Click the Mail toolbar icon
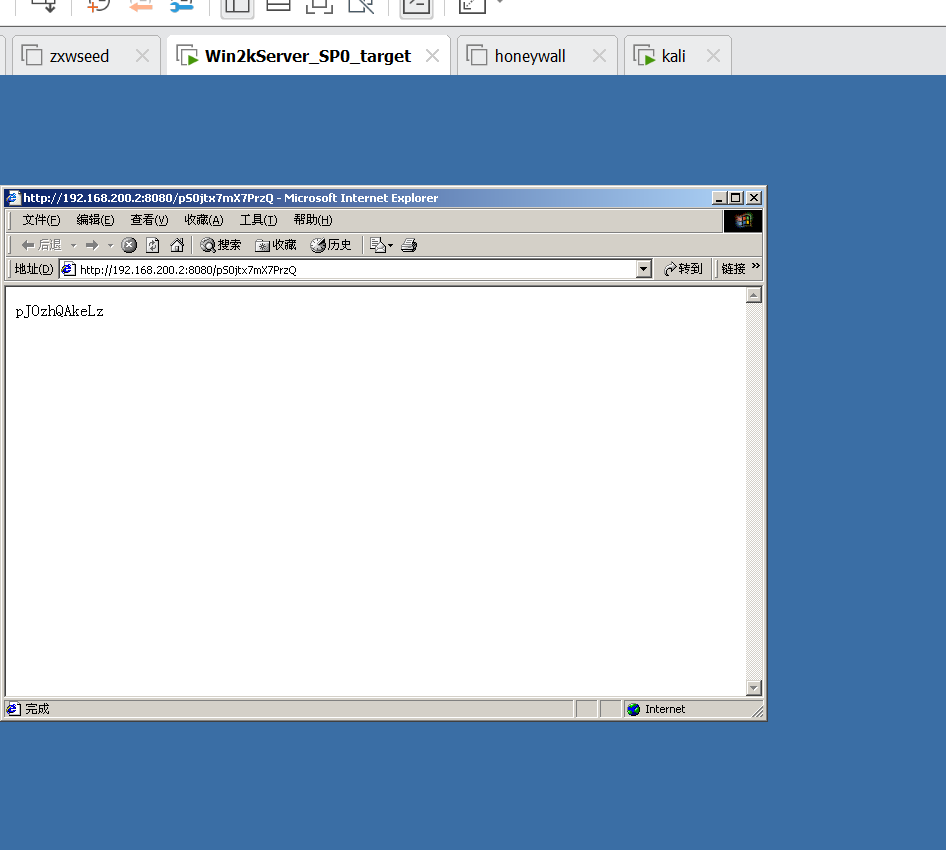946x850 pixels. (x=377, y=245)
